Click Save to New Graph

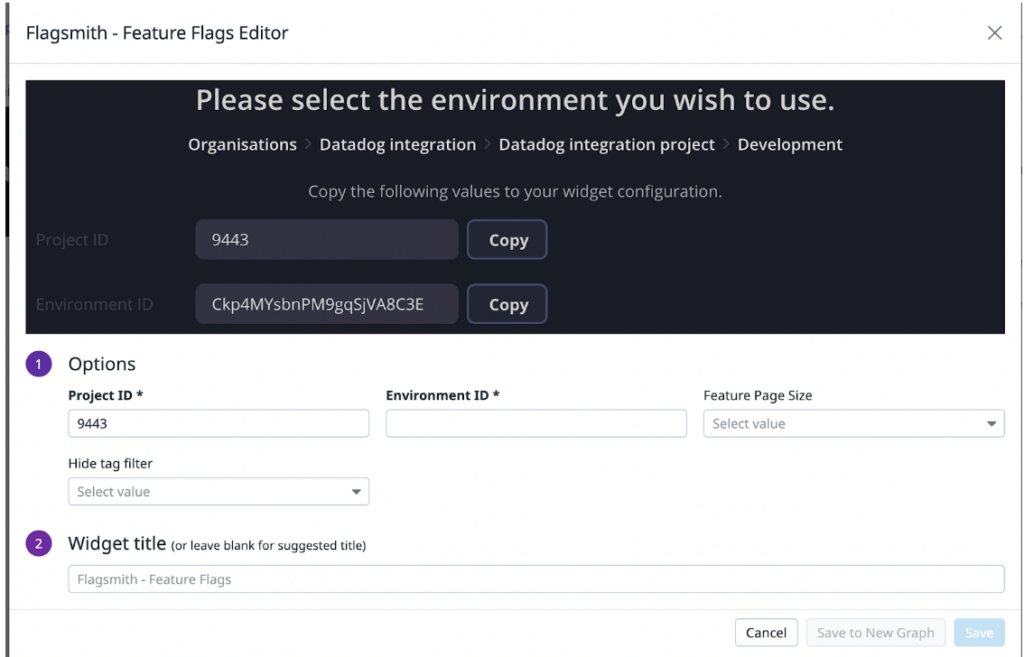(875, 632)
